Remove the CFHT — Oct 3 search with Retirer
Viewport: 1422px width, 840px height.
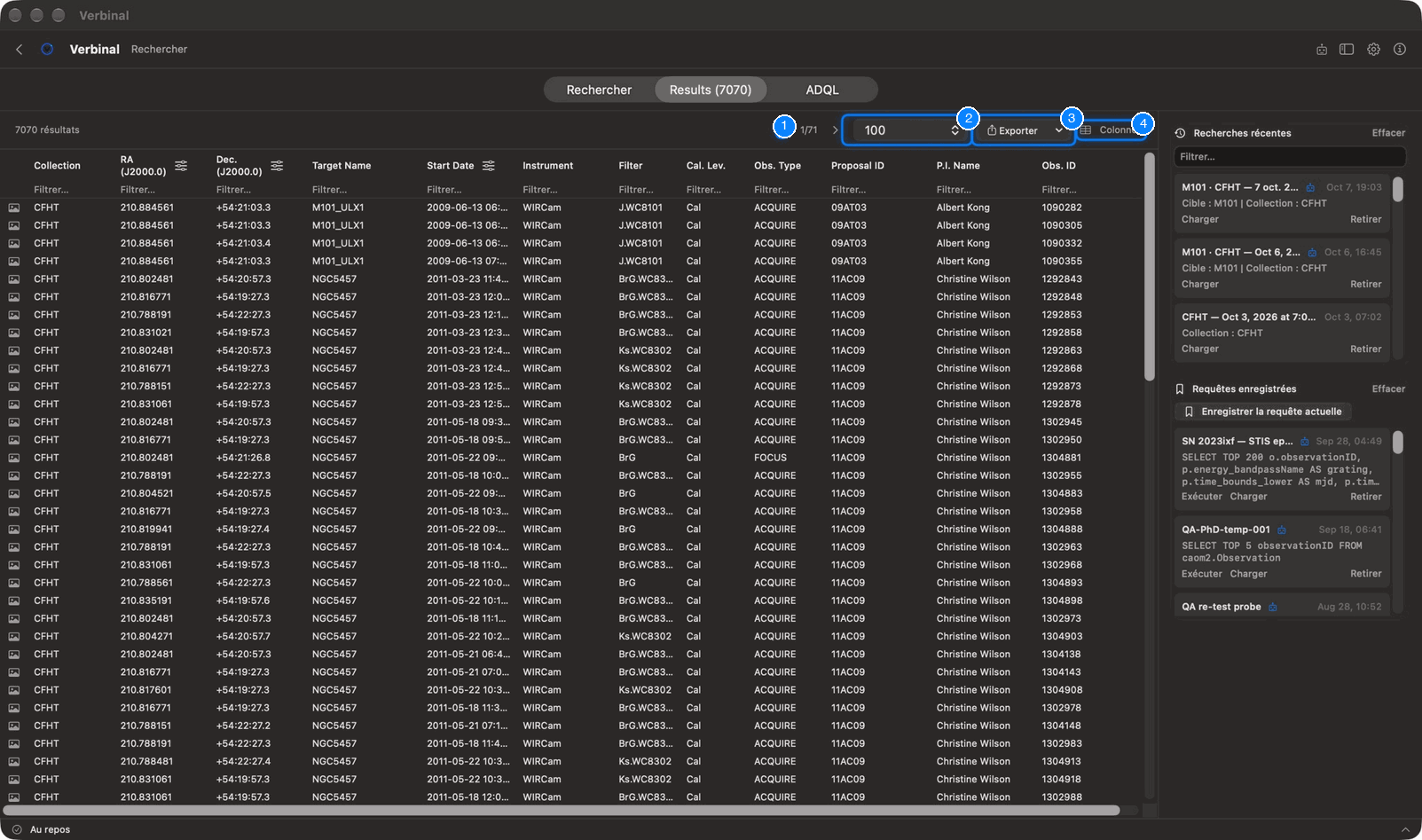point(1366,349)
